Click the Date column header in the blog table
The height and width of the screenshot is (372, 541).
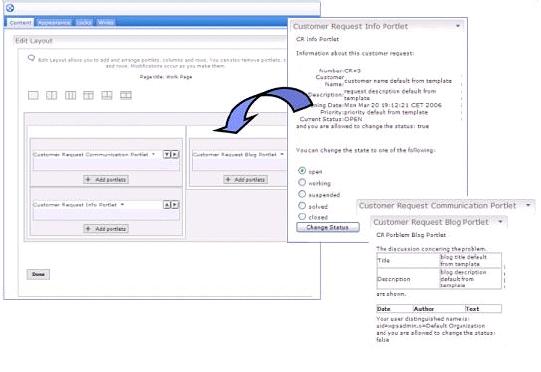[384, 309]
